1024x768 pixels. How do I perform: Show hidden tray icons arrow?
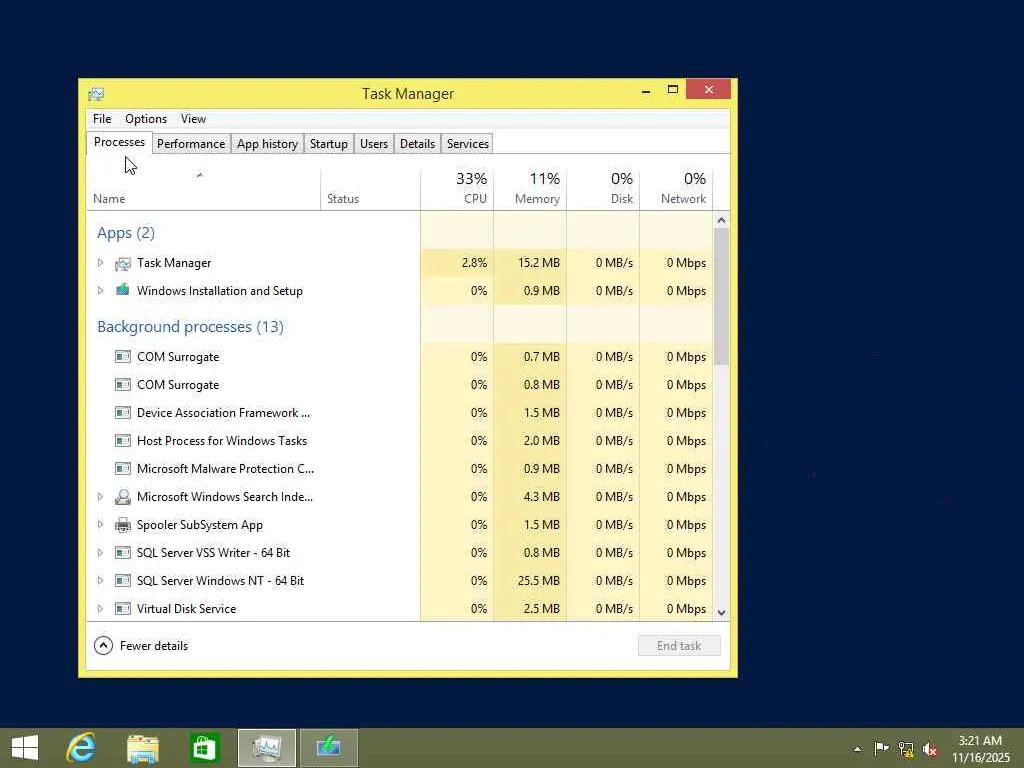[x=857, y=749]
